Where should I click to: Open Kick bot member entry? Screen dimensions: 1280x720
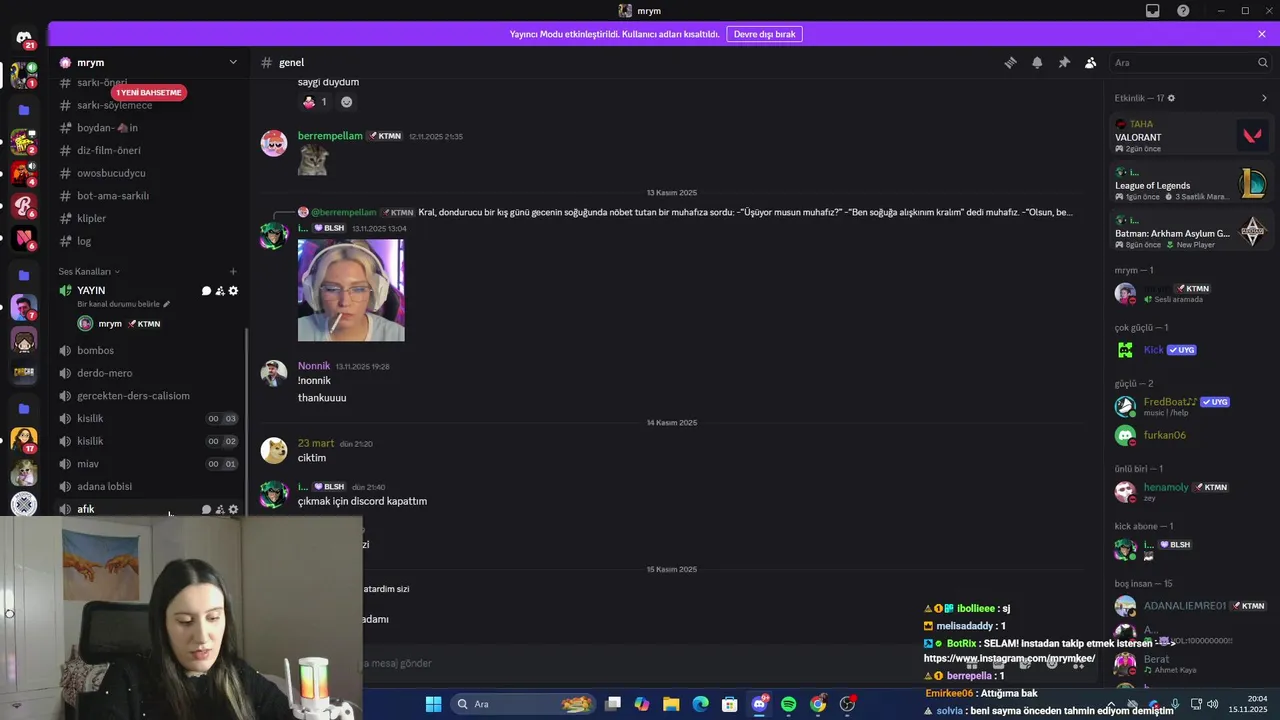pyautogui.click(x=1191, y=350)
